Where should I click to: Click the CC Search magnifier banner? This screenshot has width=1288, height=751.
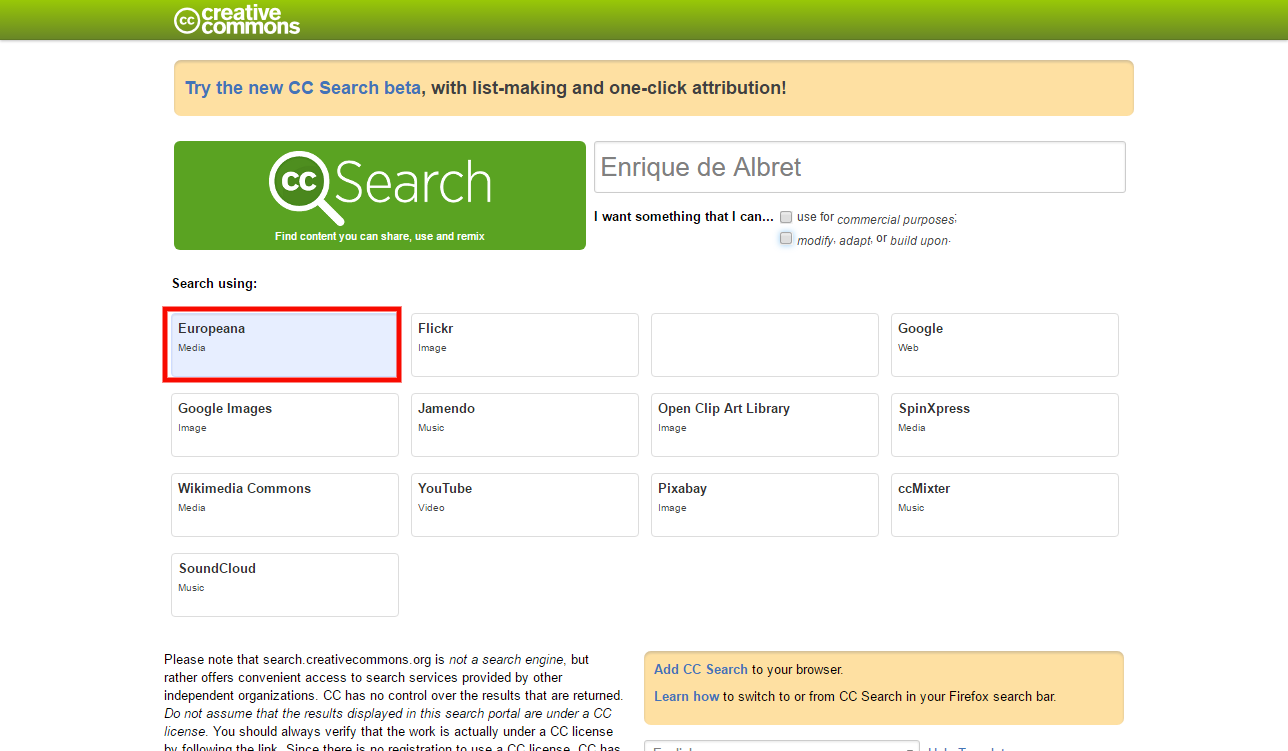coord(380,195)
